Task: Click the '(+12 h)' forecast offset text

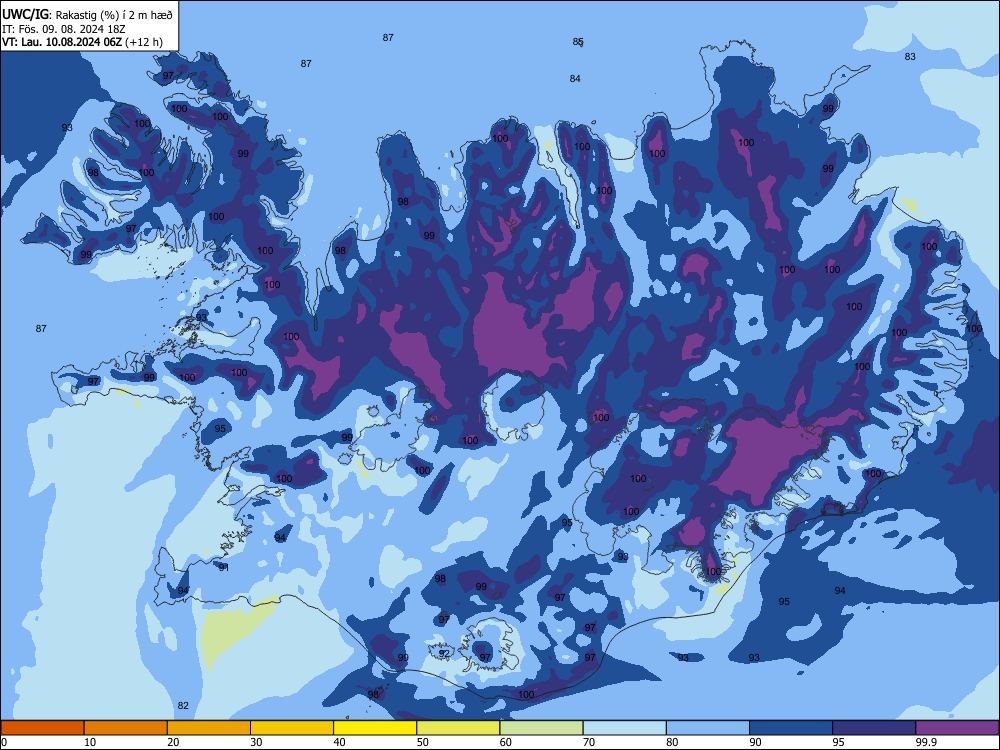Action: coord(143,43)
